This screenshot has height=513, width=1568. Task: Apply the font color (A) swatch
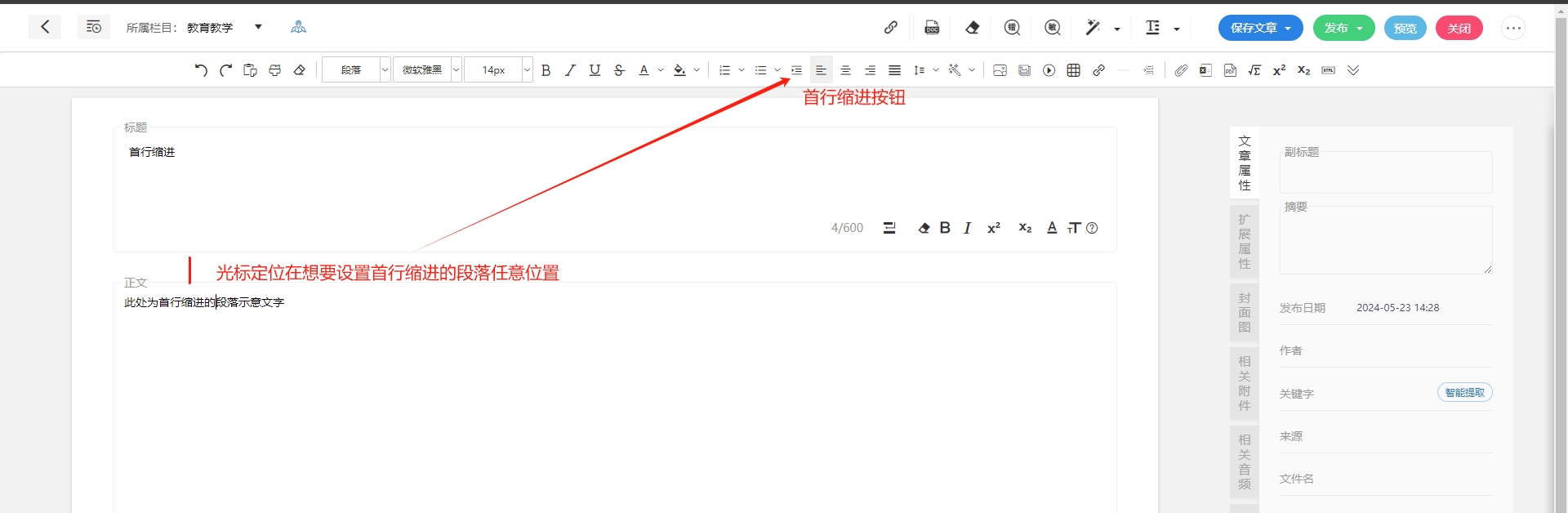pos(644,70)
